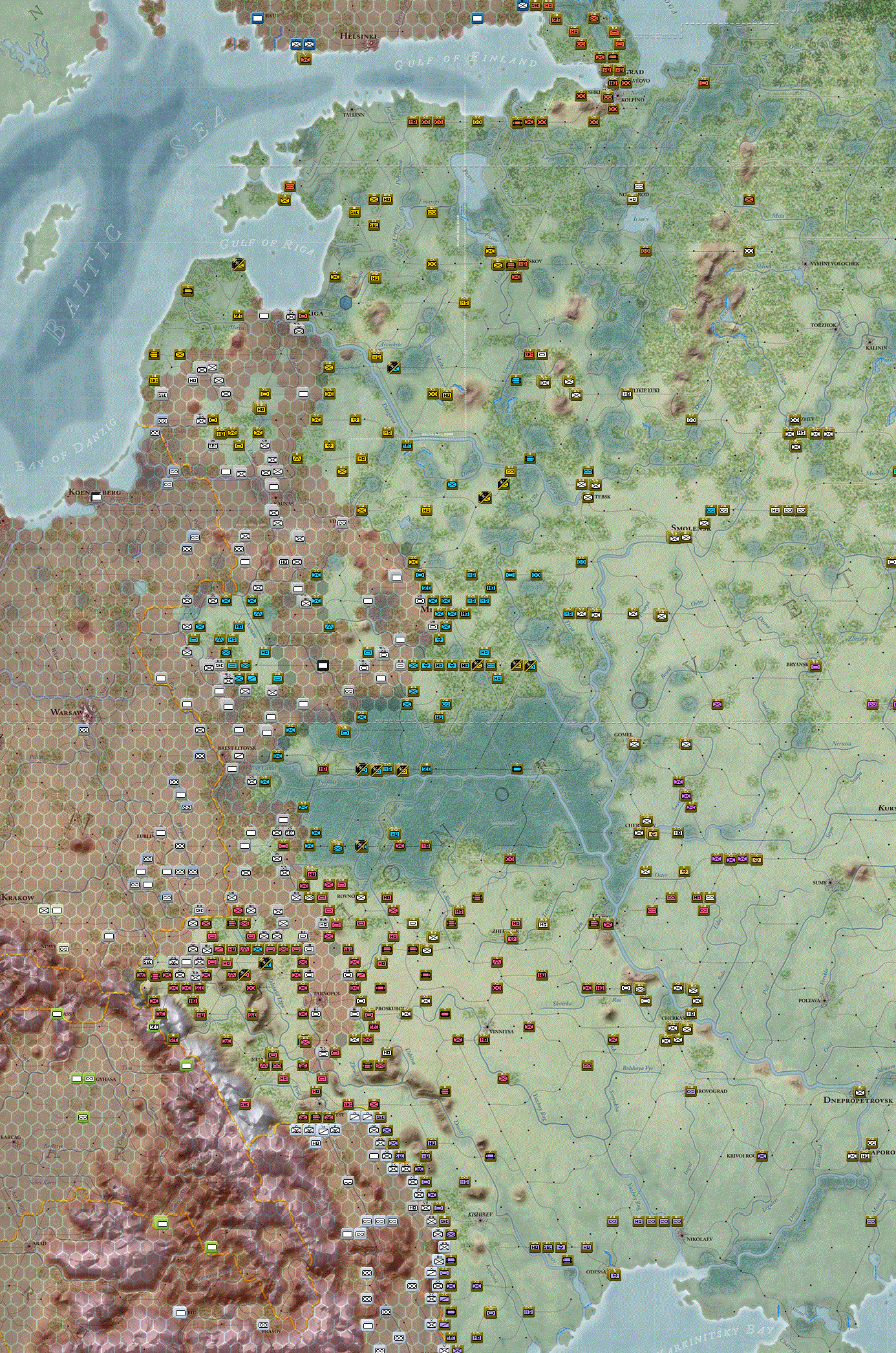The height and width of the screenshot is (1353, 896).
Task: Select the infantry counter beside the Vitebsk label
Action: [588, 496]
